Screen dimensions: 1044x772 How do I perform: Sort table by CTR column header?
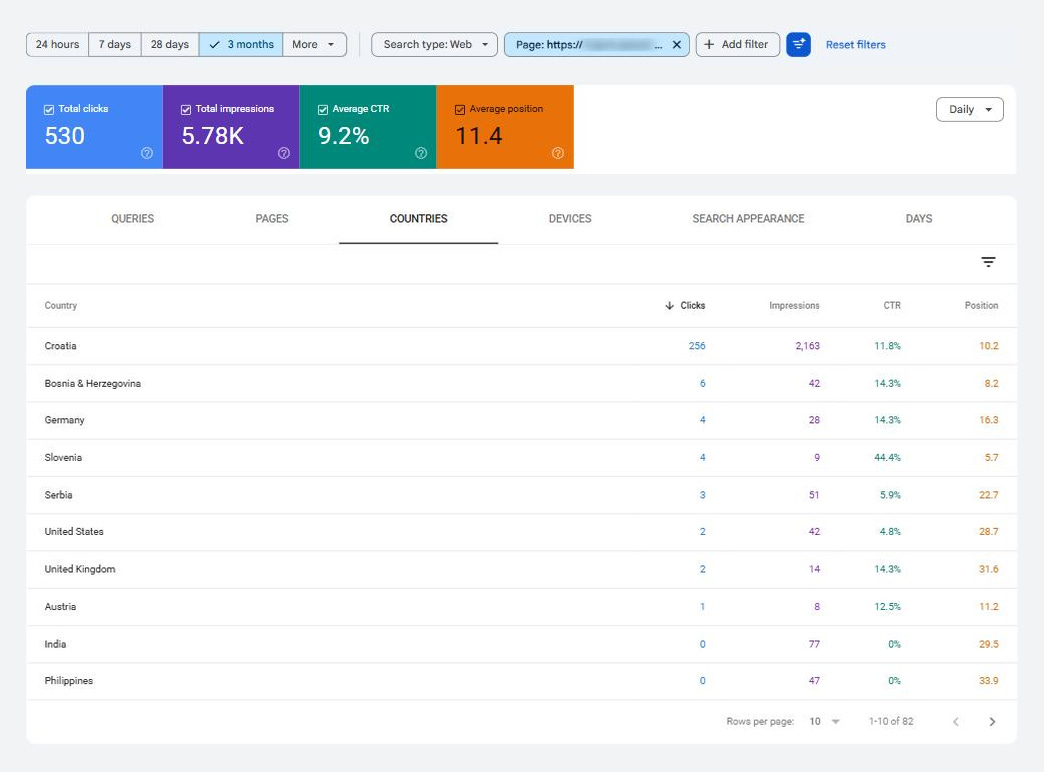pyautogui.click(x=892, y=306)
